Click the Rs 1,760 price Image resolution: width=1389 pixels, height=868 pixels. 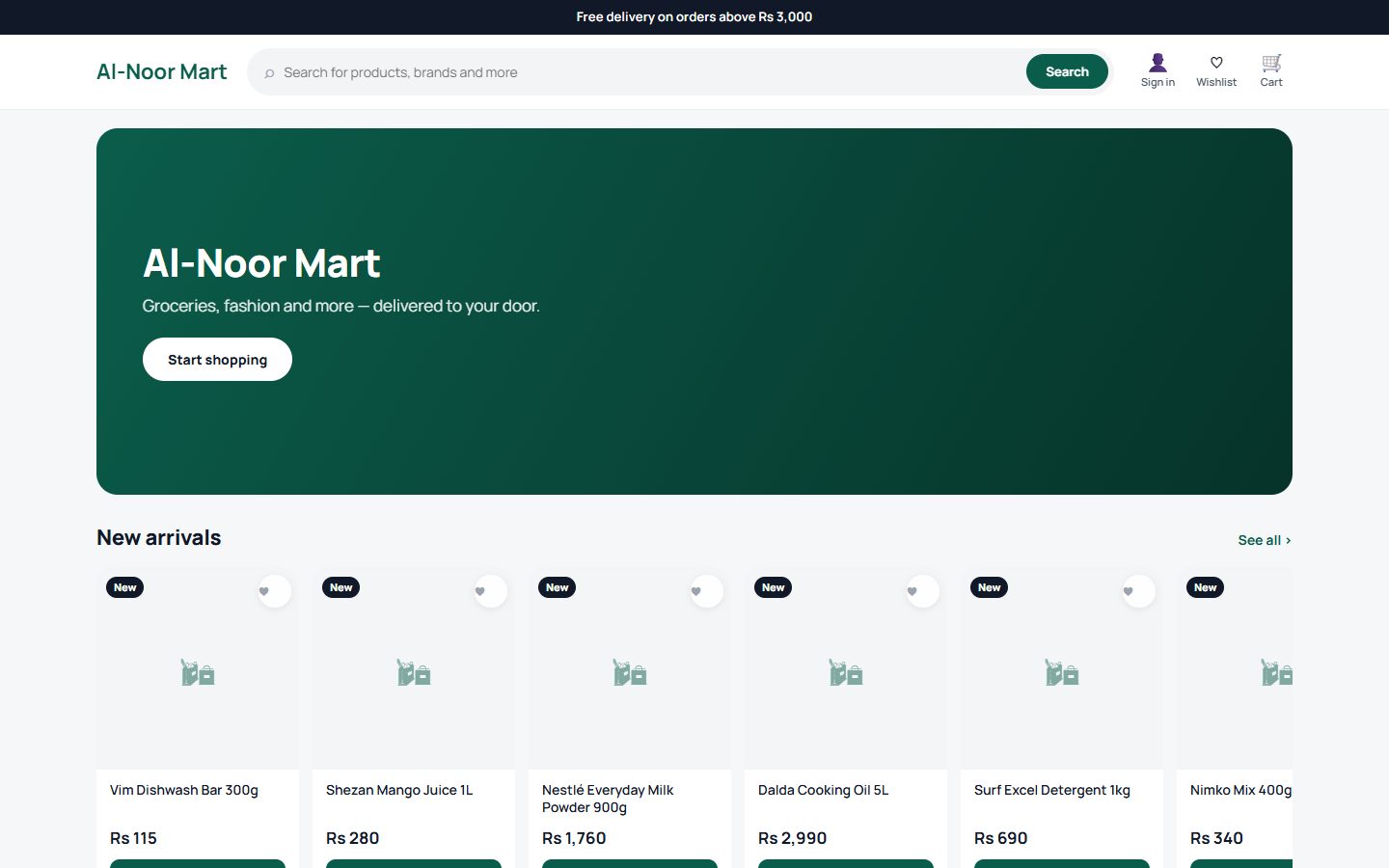tap(574, 838)
